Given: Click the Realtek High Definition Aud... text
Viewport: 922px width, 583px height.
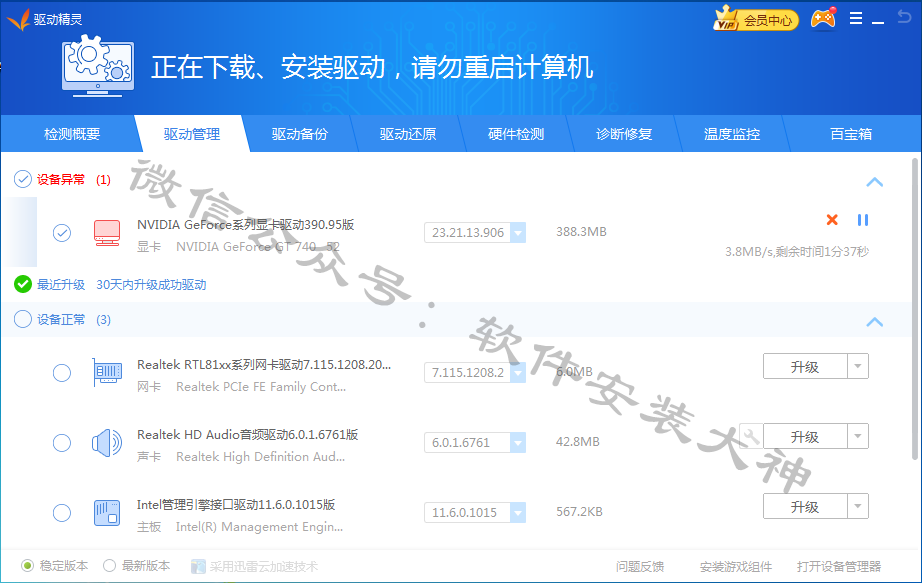Looking at the screenshot, I should click(x=260, y=457).
